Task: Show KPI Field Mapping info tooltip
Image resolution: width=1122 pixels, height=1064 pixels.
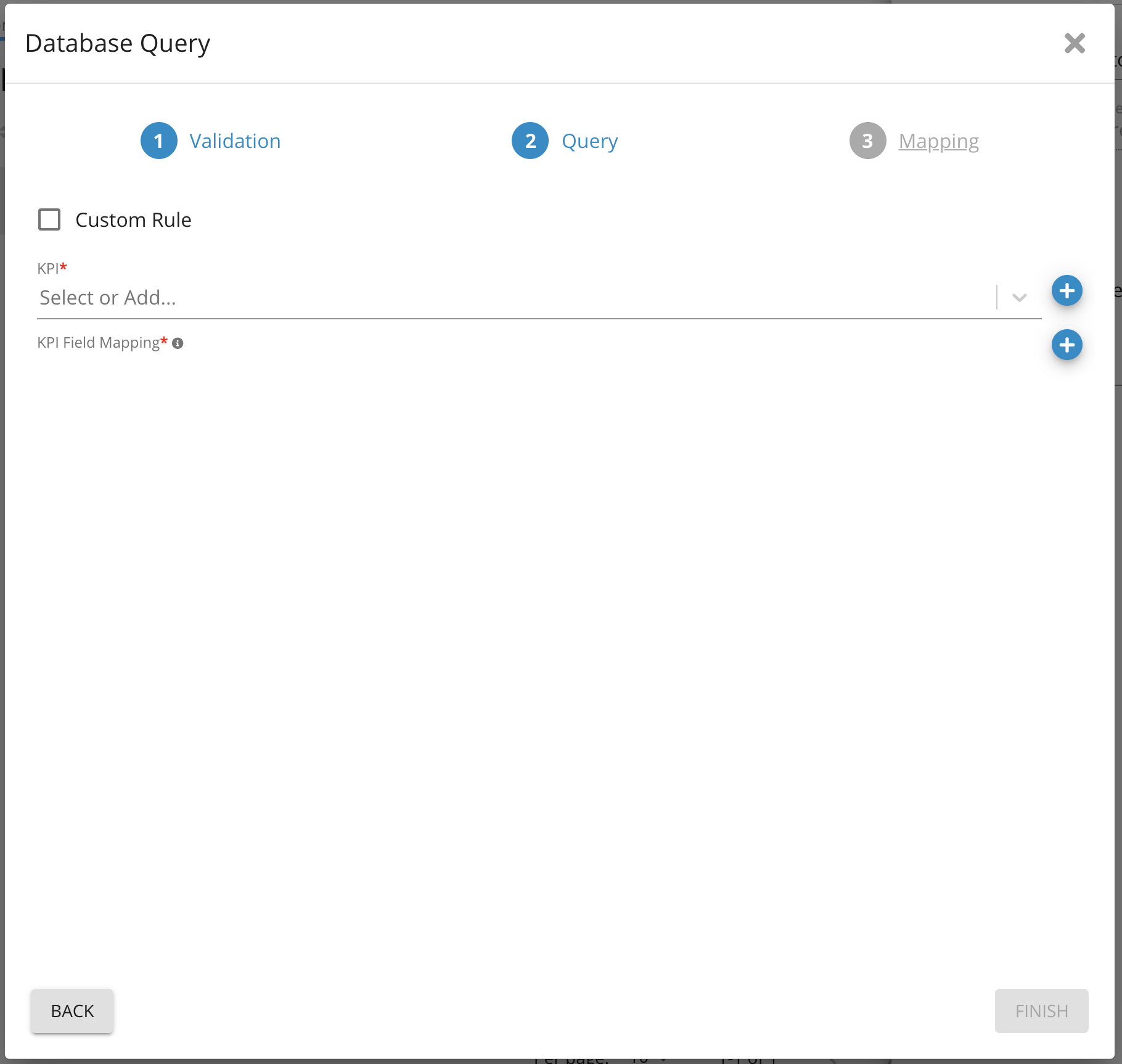Action: click(178, 343)
